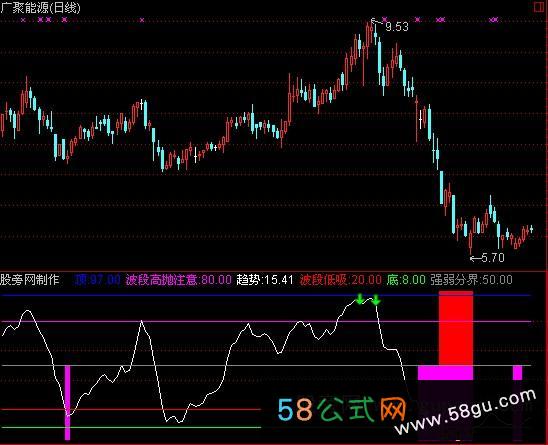Select the tall red bar in indicator pane
Viewport: 548px width, 445px height.
pos(456,328)
